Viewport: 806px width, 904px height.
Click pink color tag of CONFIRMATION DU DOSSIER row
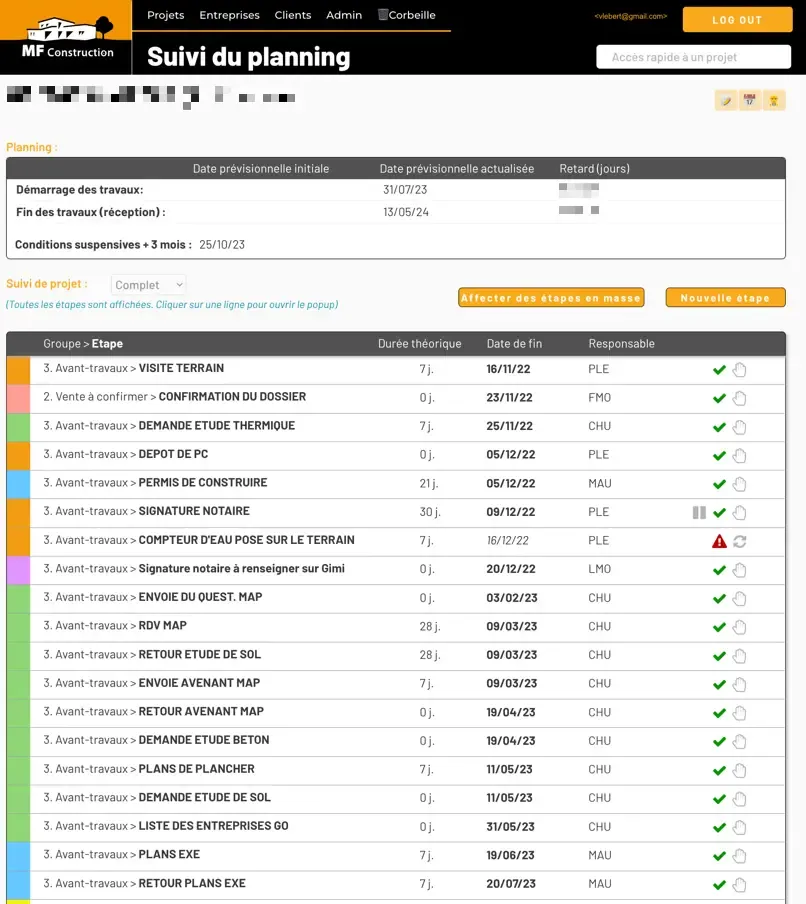pos(18,398)
